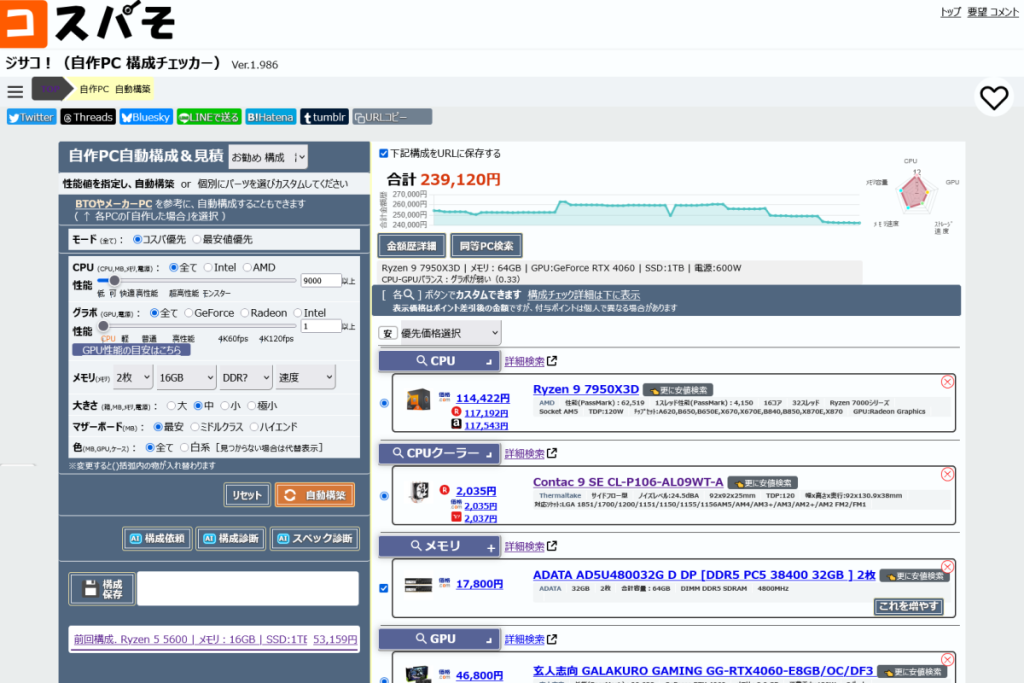Open 優先価格選択 dropdown

[x=449, y=334]
